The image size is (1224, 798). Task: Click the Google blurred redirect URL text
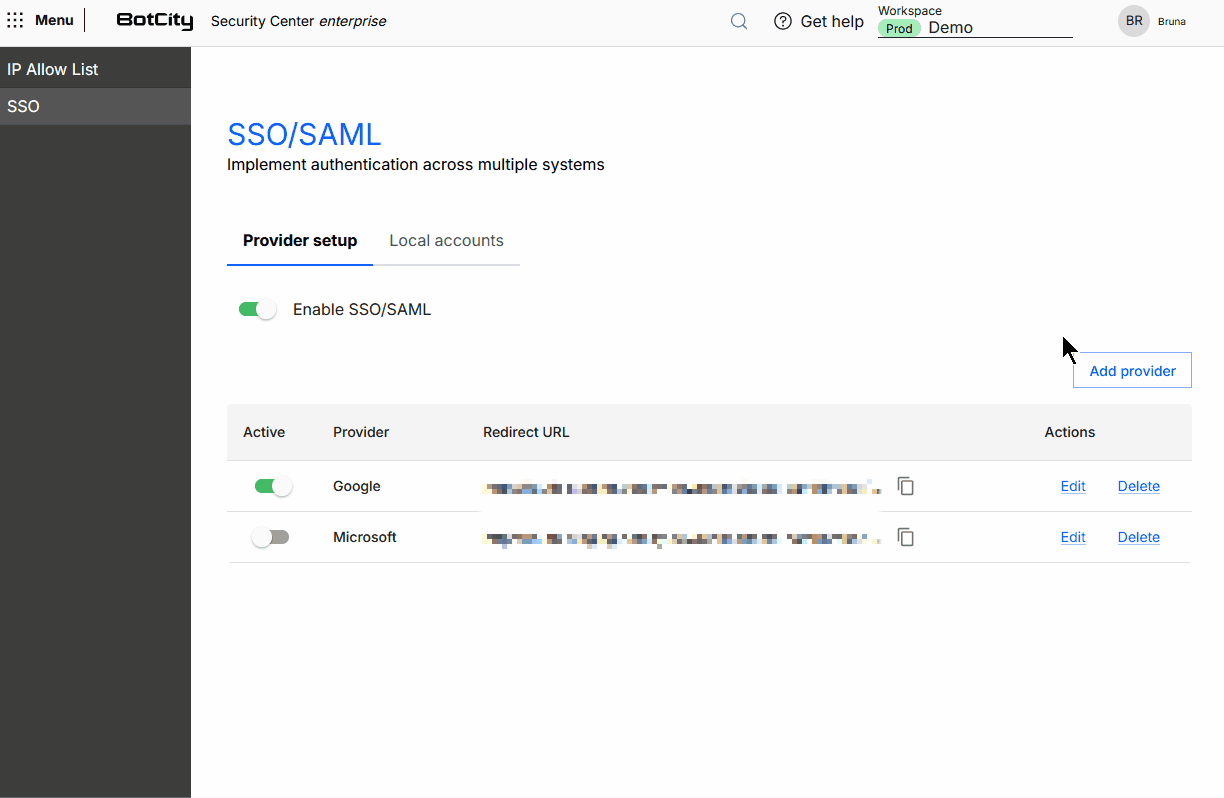[x=681, y=488]
